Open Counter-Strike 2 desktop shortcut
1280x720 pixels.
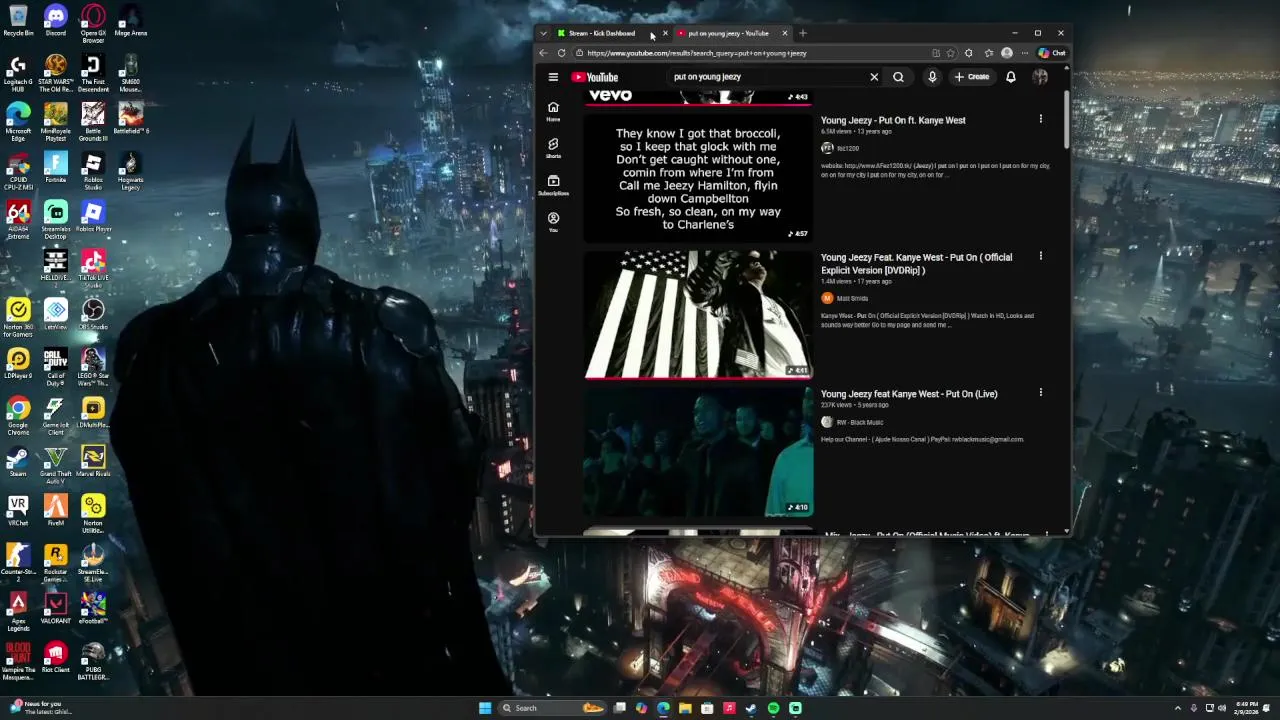(x=18, y=562)
